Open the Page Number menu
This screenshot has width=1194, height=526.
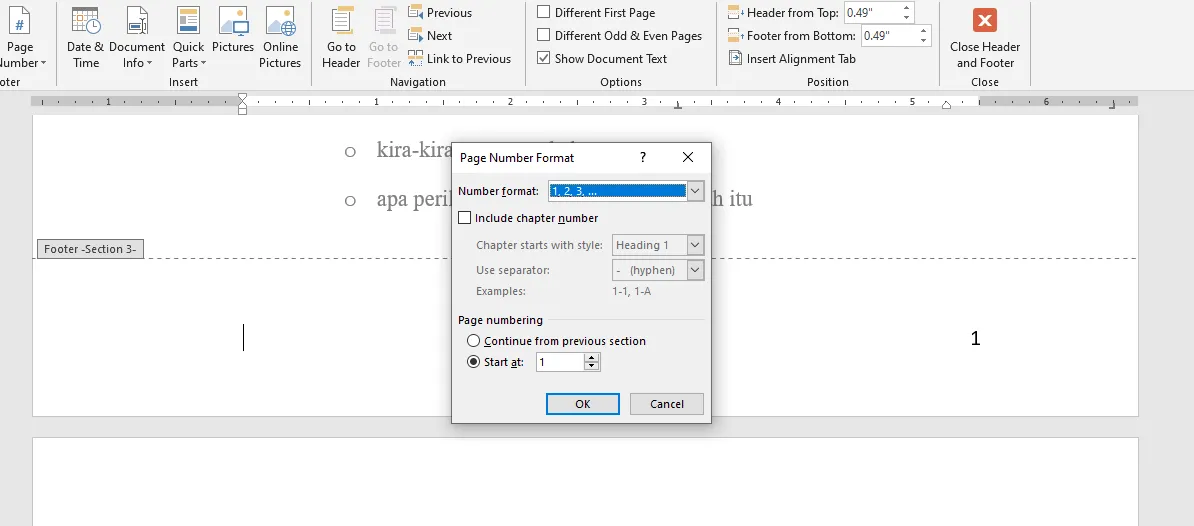tap(20, 40)
